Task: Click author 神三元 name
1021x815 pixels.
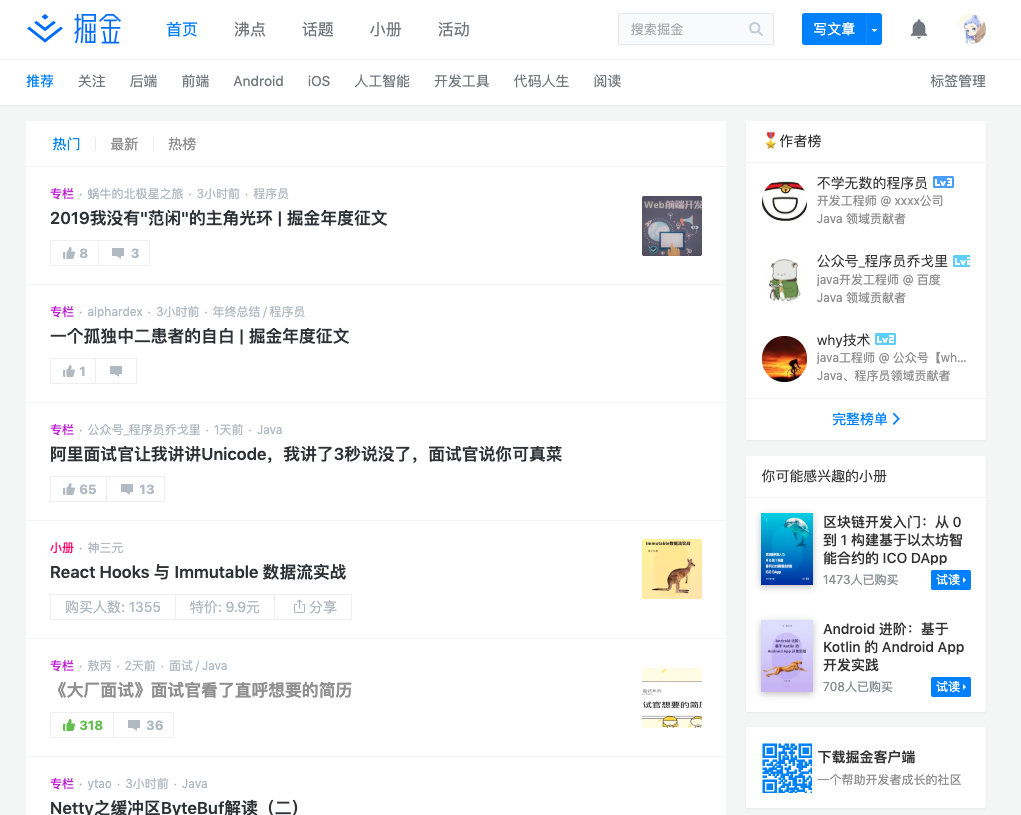Action: [x=105, y=548]
